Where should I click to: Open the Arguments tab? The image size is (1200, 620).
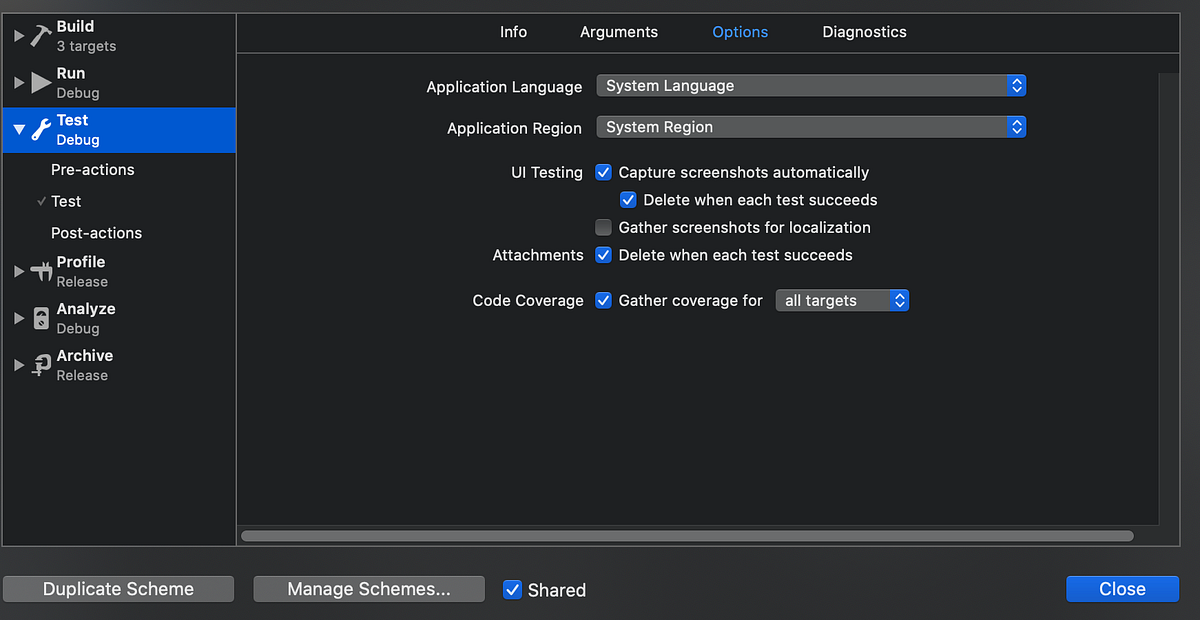(618, 32)
